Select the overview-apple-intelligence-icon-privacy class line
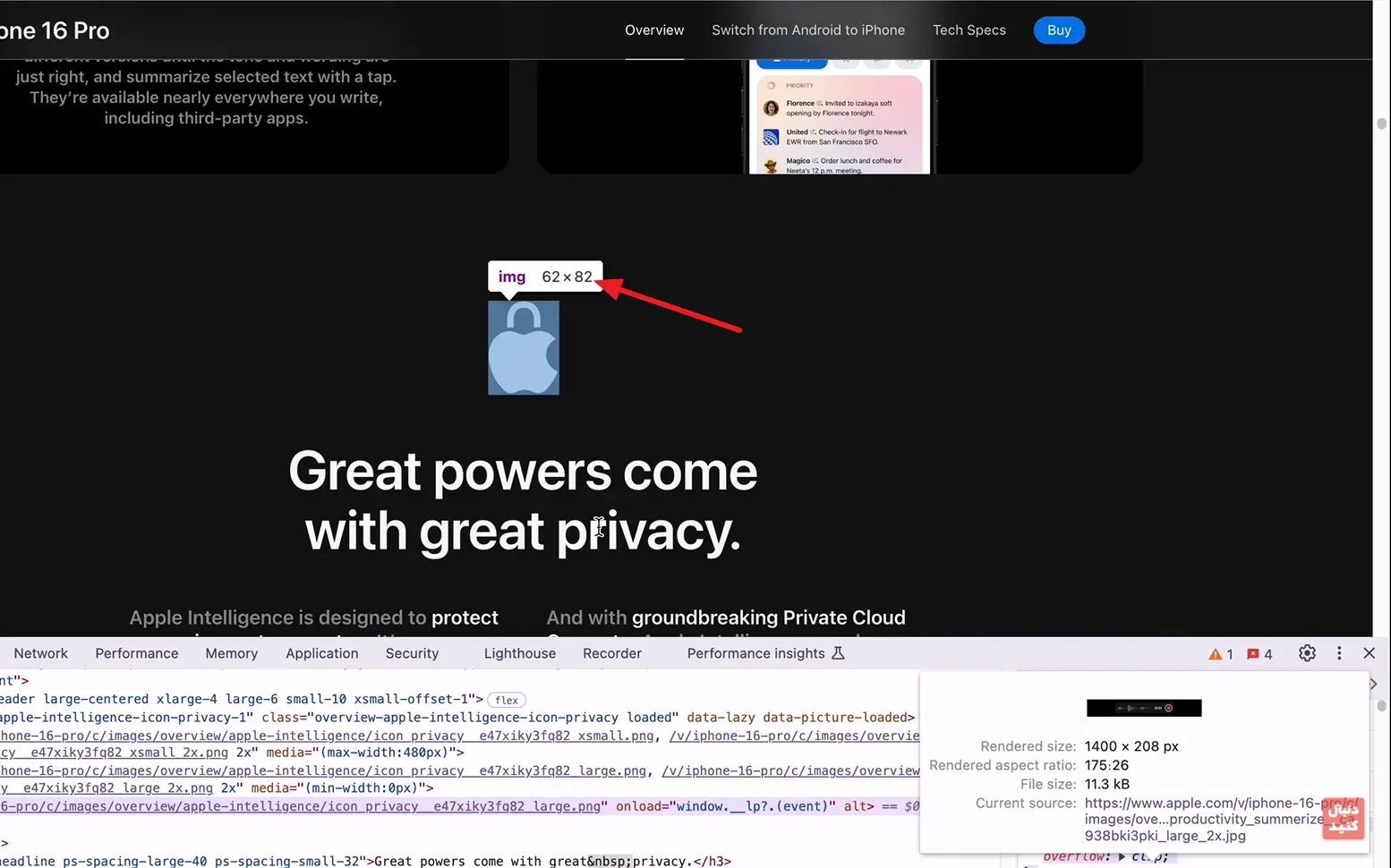This screenshot has height=868, width=1391. (457, 718)
